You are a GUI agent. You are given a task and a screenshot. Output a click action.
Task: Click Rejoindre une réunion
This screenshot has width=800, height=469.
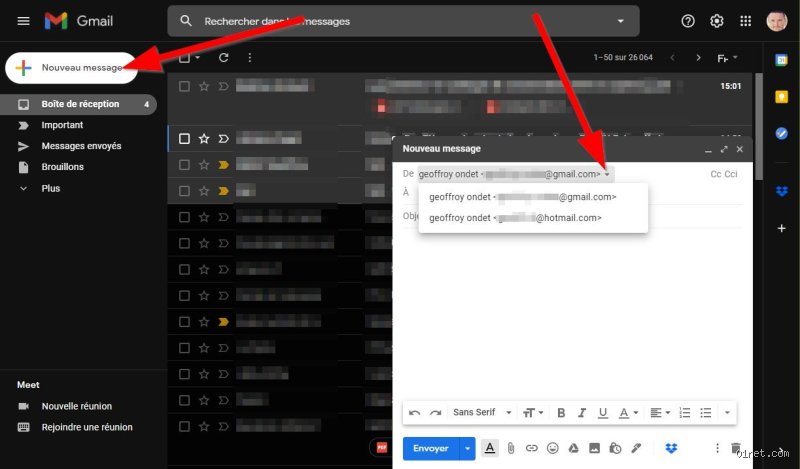click(x=87, y=427)
